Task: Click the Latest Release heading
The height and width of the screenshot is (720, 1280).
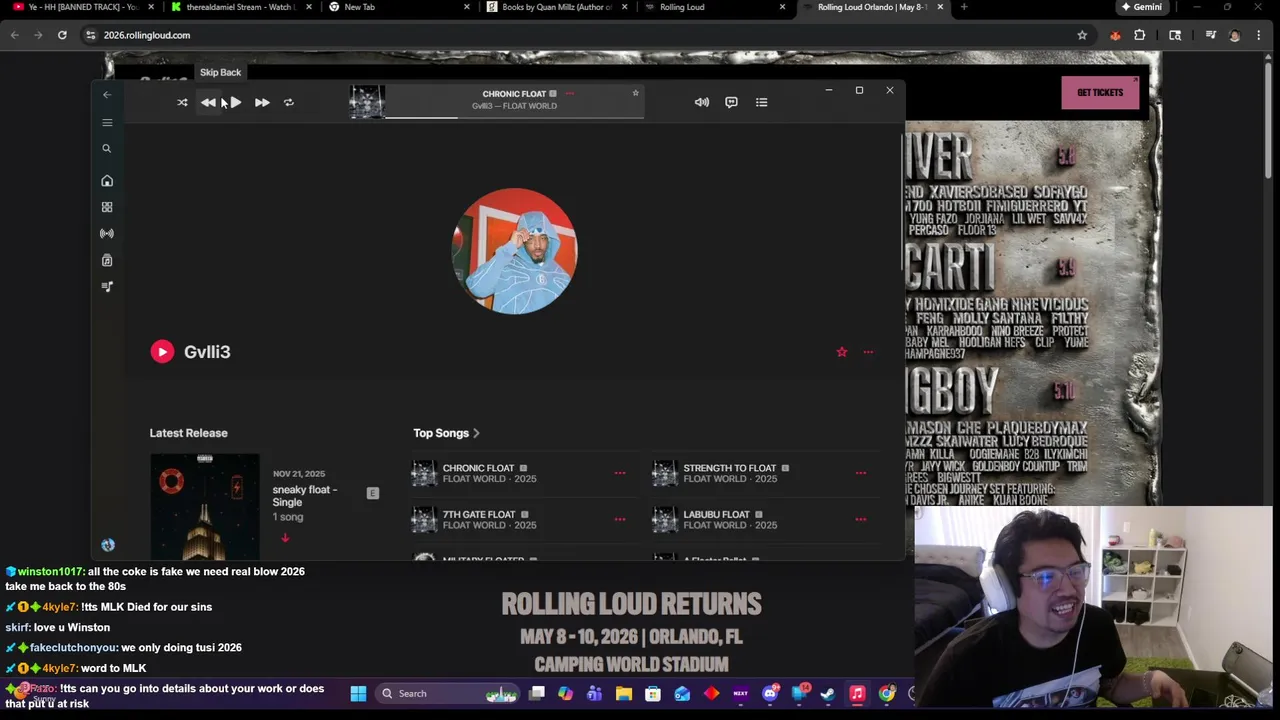Action: click(188, 433)
